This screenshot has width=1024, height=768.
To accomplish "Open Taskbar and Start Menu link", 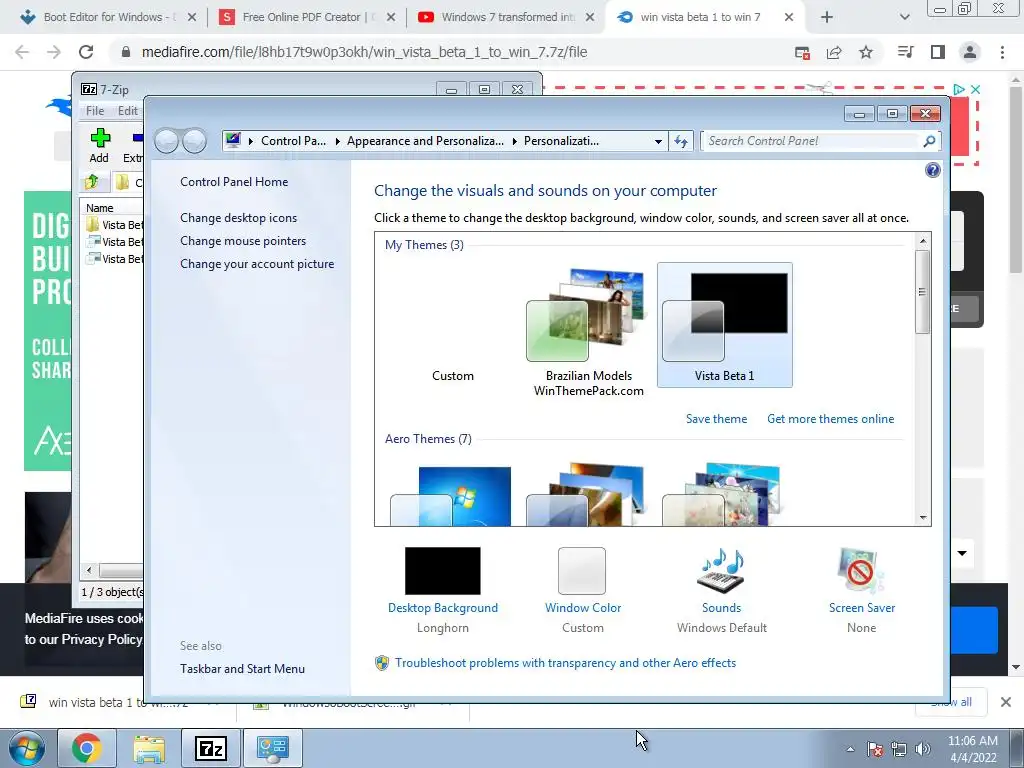I will tap(242, 669).
